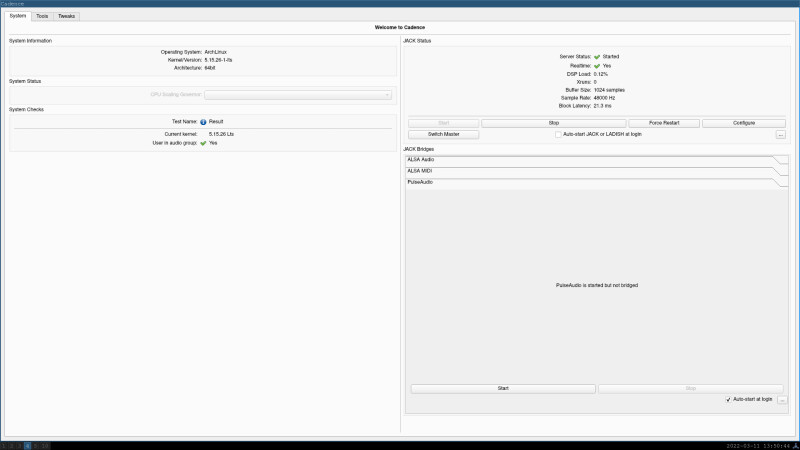Switch to the System tab
800x450 pixels.
click(x=18, y=16)
